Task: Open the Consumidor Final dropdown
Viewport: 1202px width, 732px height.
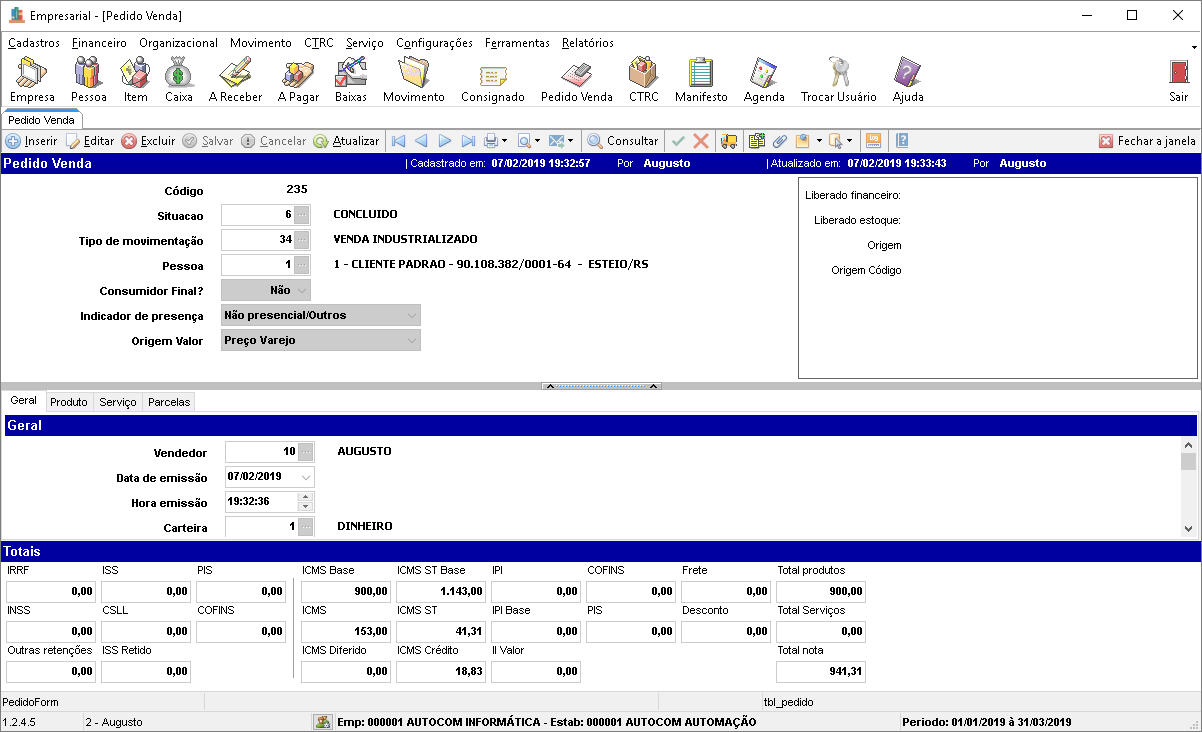Action: [302, 290]
